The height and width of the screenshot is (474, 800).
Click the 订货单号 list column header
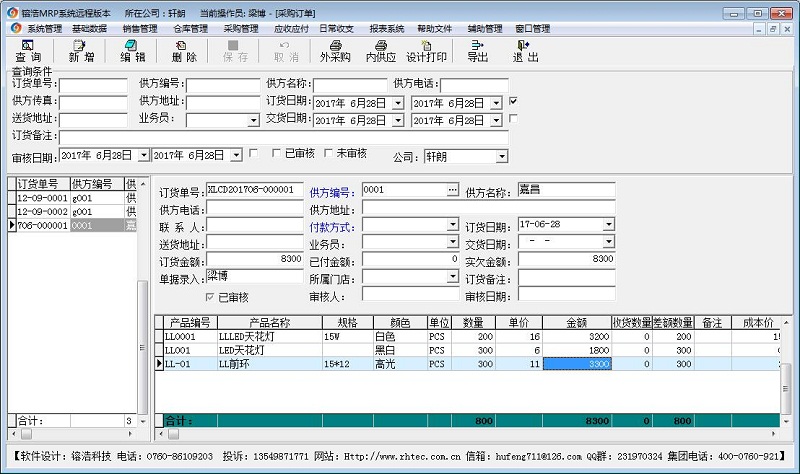coord(43,184)
